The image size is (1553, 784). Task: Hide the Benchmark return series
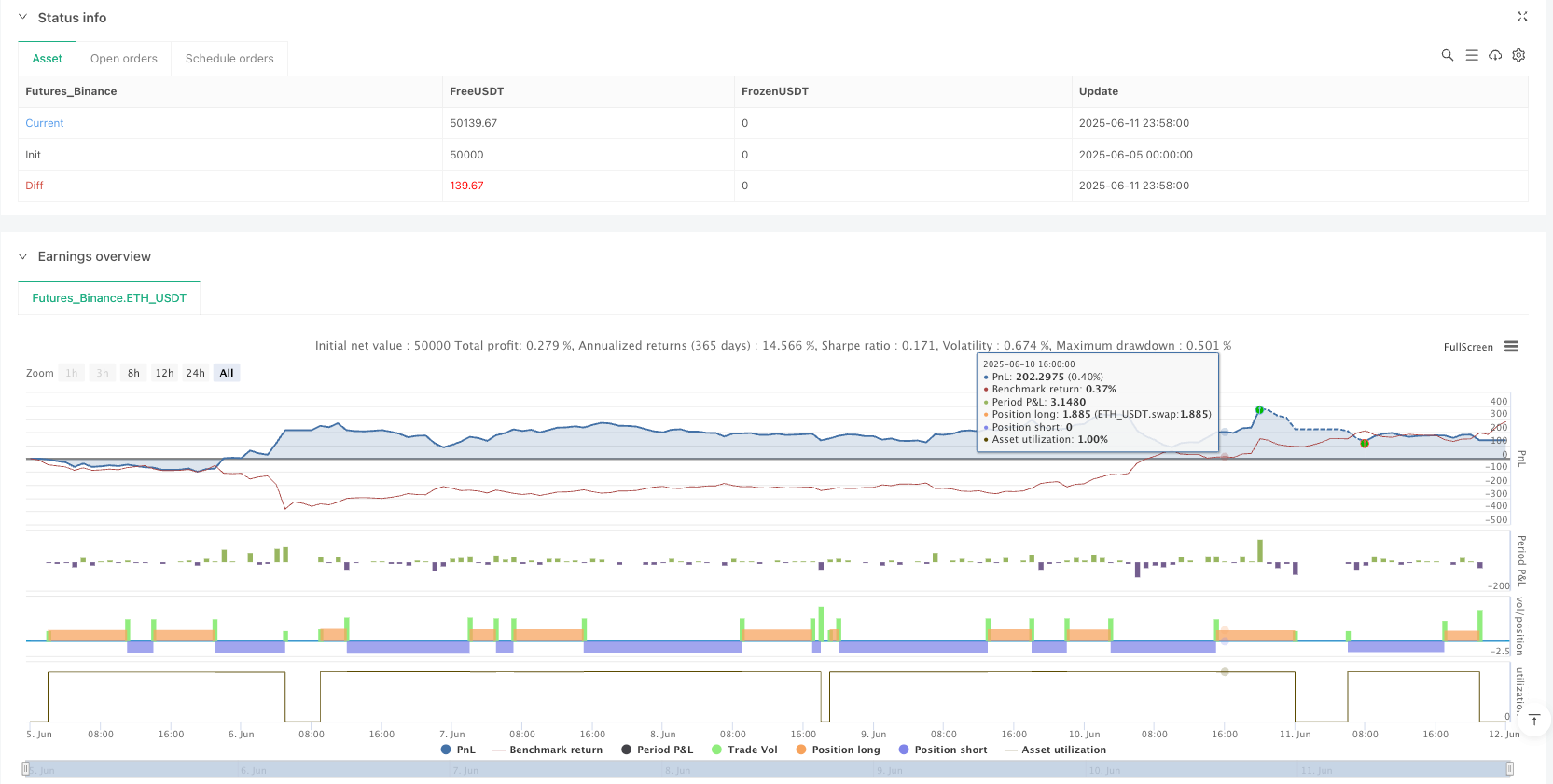pos(548,750)
